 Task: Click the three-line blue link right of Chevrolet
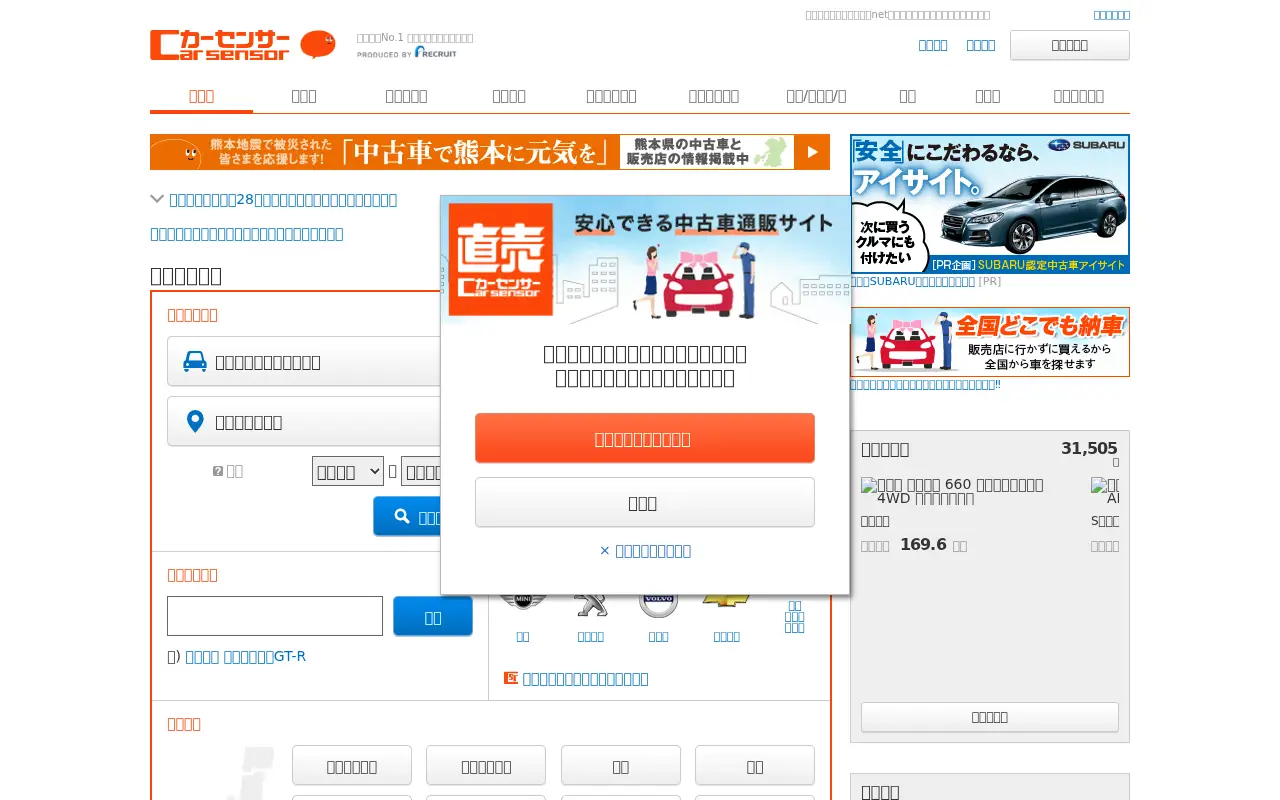(x=794, y=616)
